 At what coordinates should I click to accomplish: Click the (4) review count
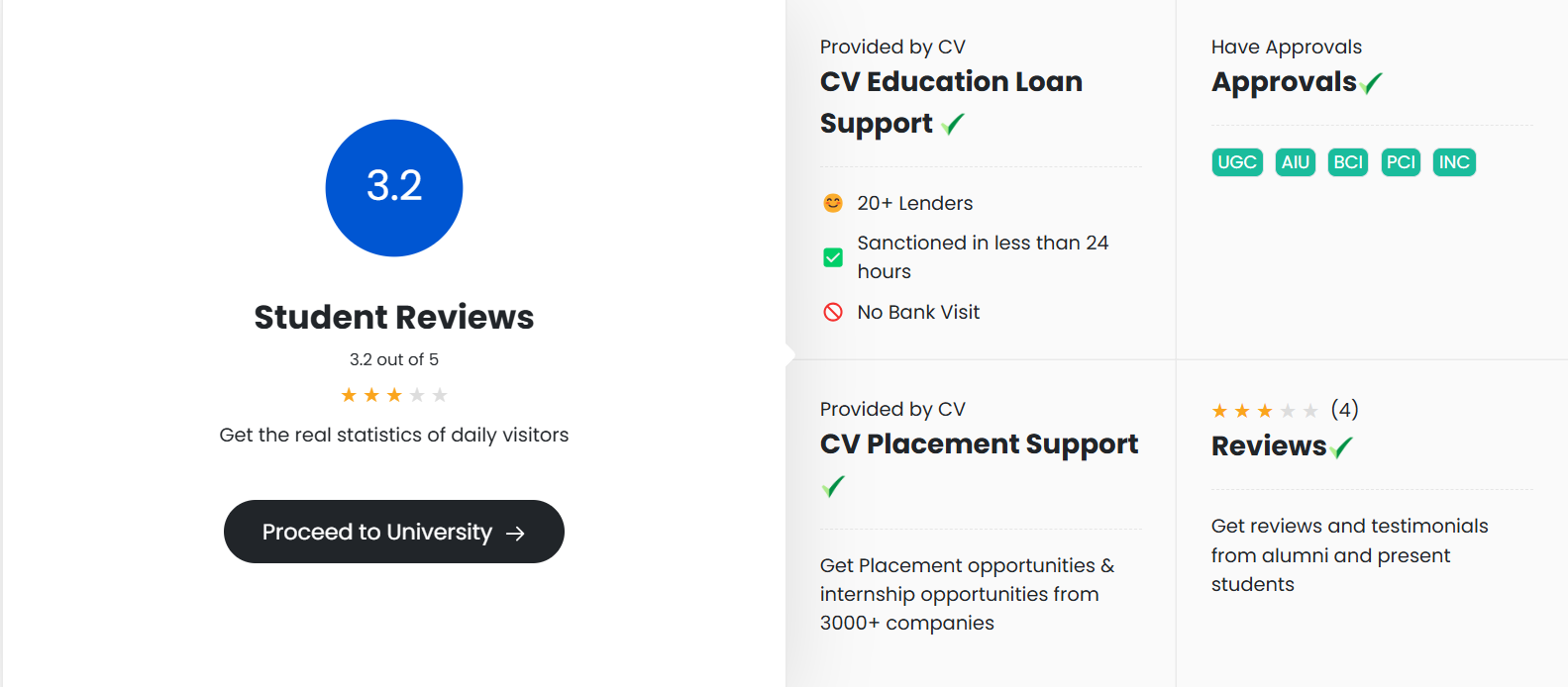pyautogui.click(x=1344, y=410)
